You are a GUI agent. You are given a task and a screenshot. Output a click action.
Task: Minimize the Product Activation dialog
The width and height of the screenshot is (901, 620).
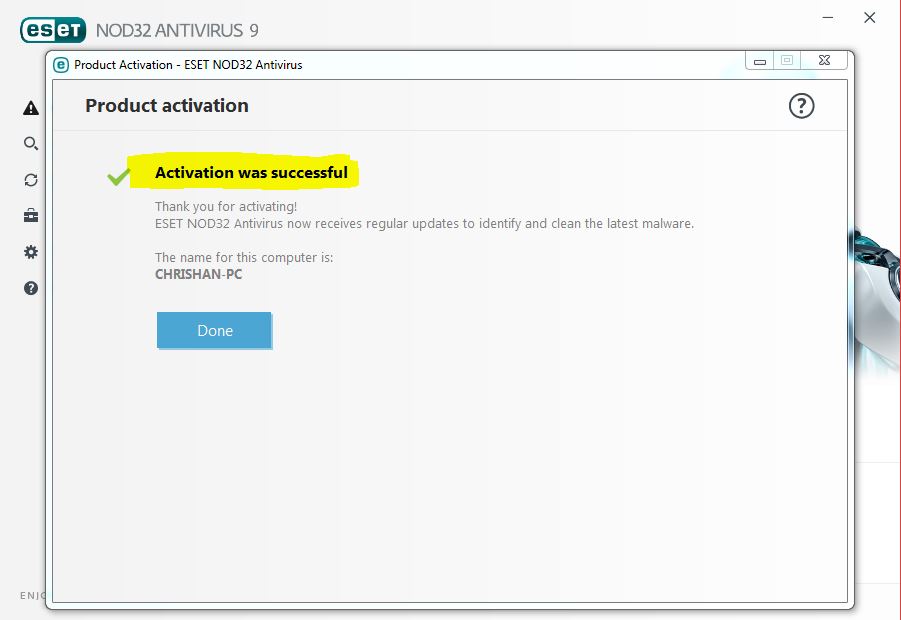click(760, 60)
